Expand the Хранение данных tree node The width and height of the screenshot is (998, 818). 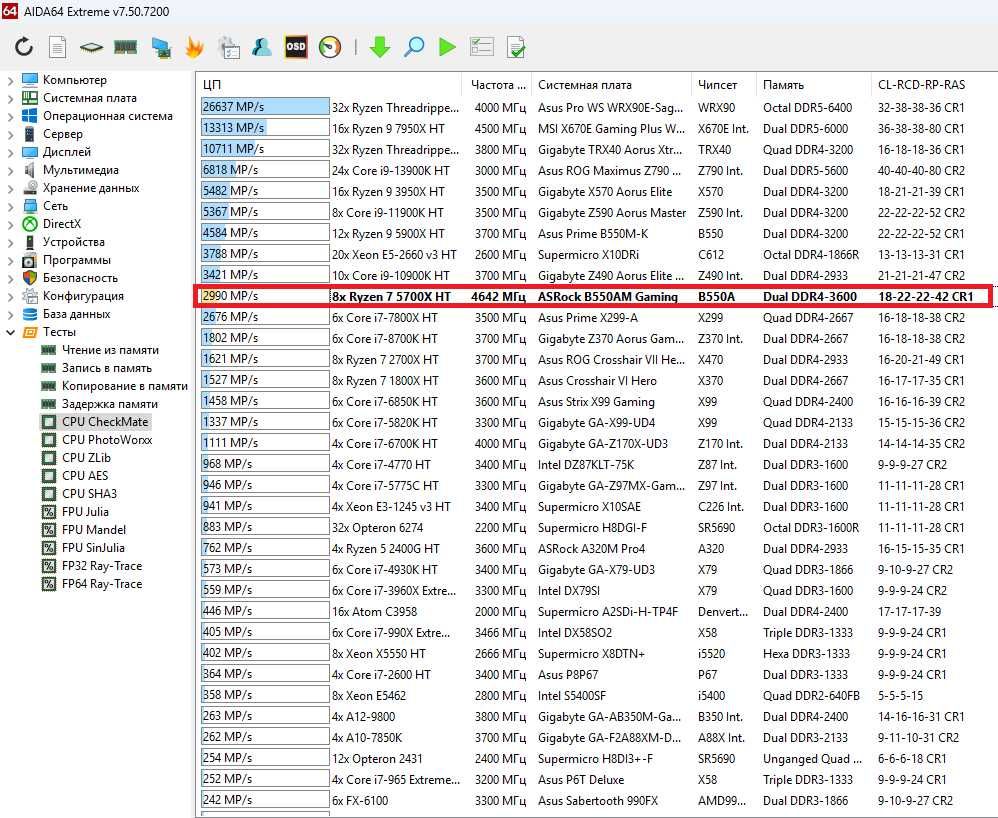tap(10, 188)
